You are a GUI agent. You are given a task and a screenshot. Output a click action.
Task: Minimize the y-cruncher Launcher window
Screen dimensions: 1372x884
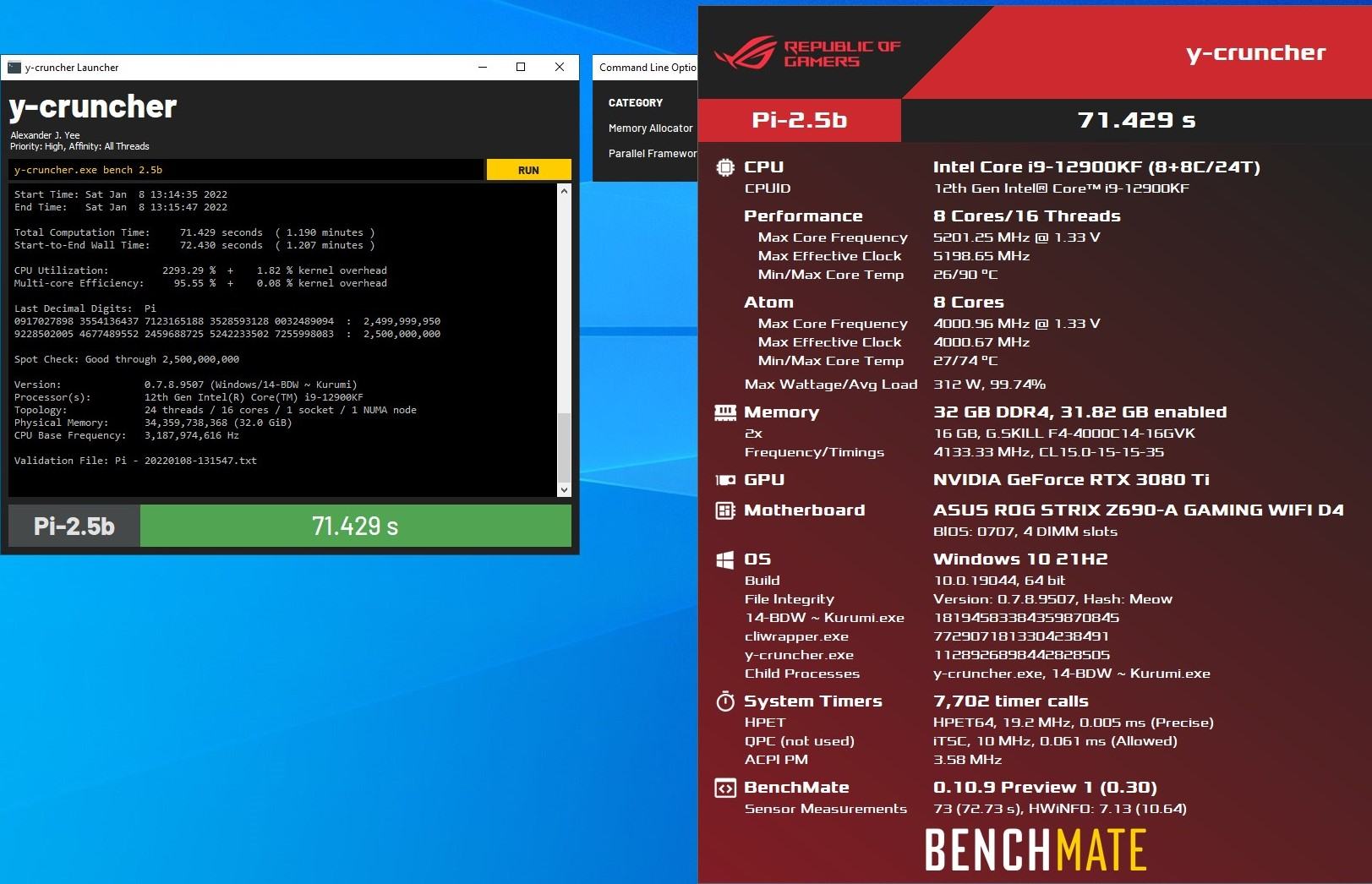pos(483,68)
